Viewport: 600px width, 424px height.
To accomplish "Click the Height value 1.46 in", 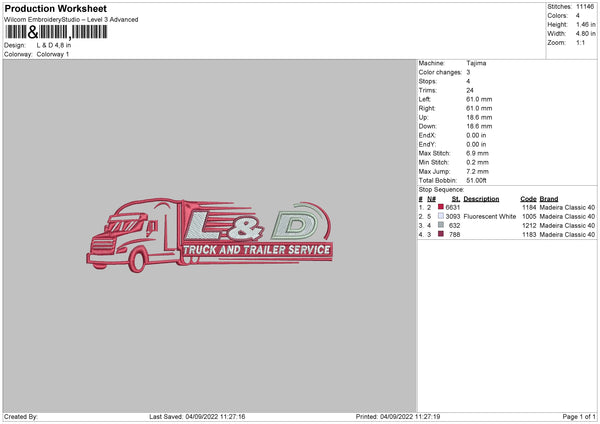I will [x=586, y=24].
